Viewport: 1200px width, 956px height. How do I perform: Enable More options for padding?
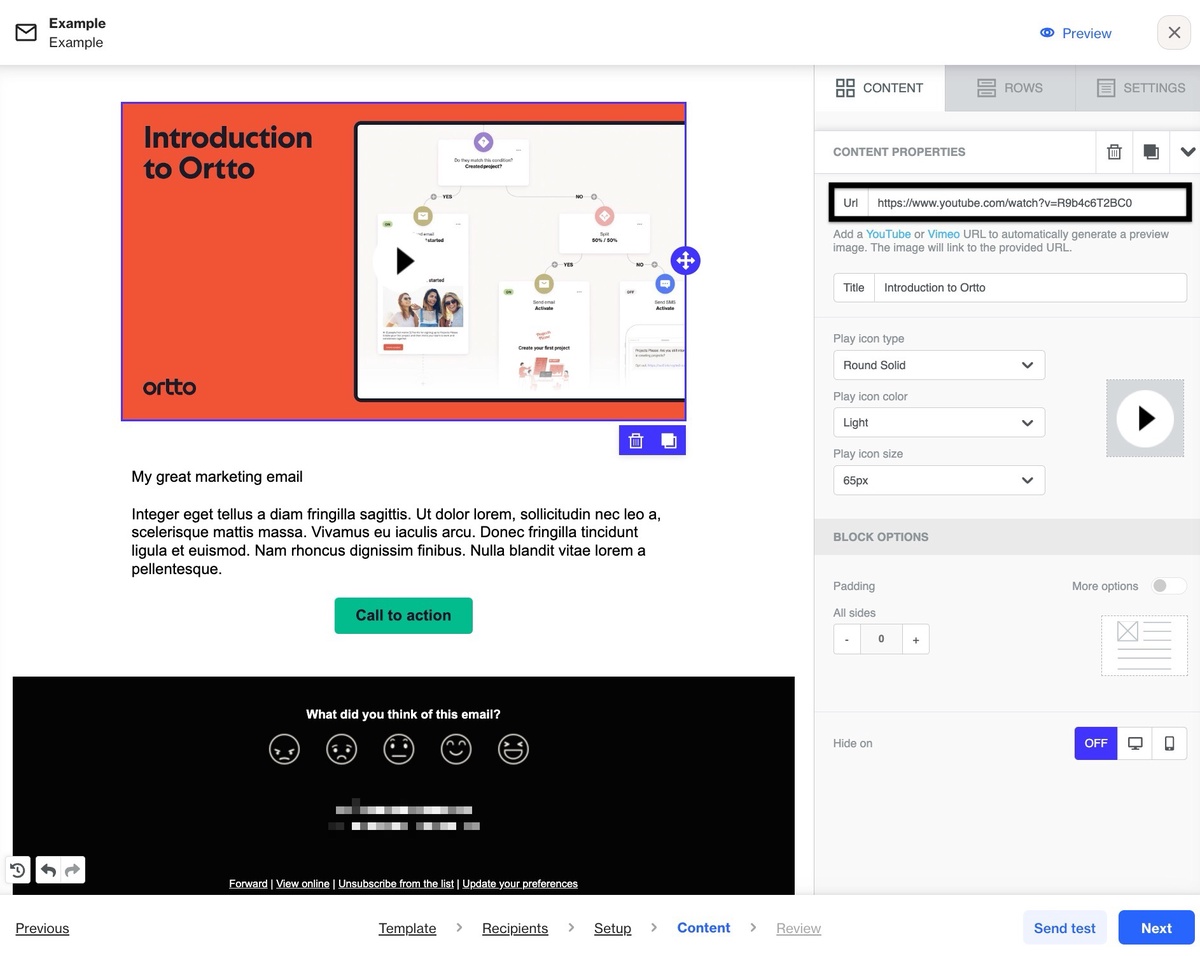pyautogui.click(x=1167, y=586)
